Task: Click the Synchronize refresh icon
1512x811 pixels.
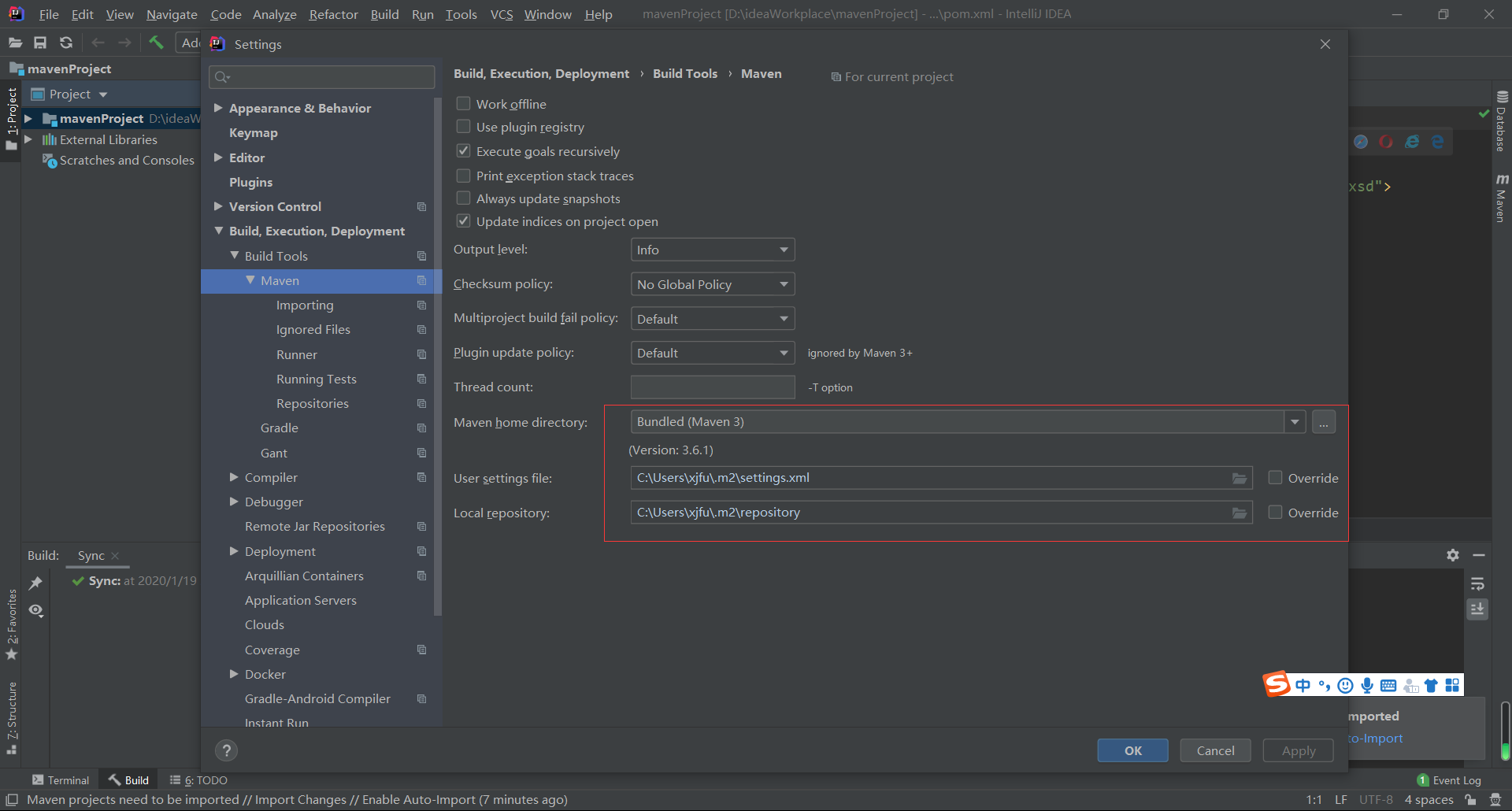Action: point(66,43)
